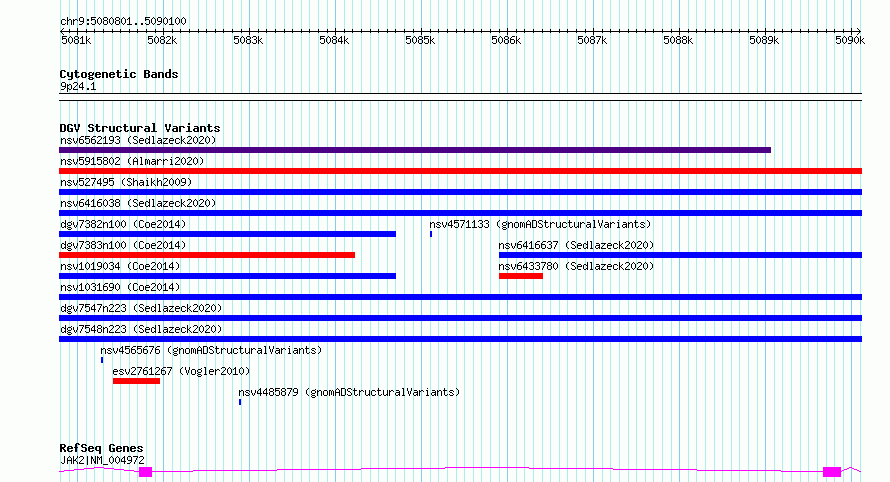Click the 5084k ruler tick label
The width and height of the screenshot is (890, 482).
pos(334,40)
